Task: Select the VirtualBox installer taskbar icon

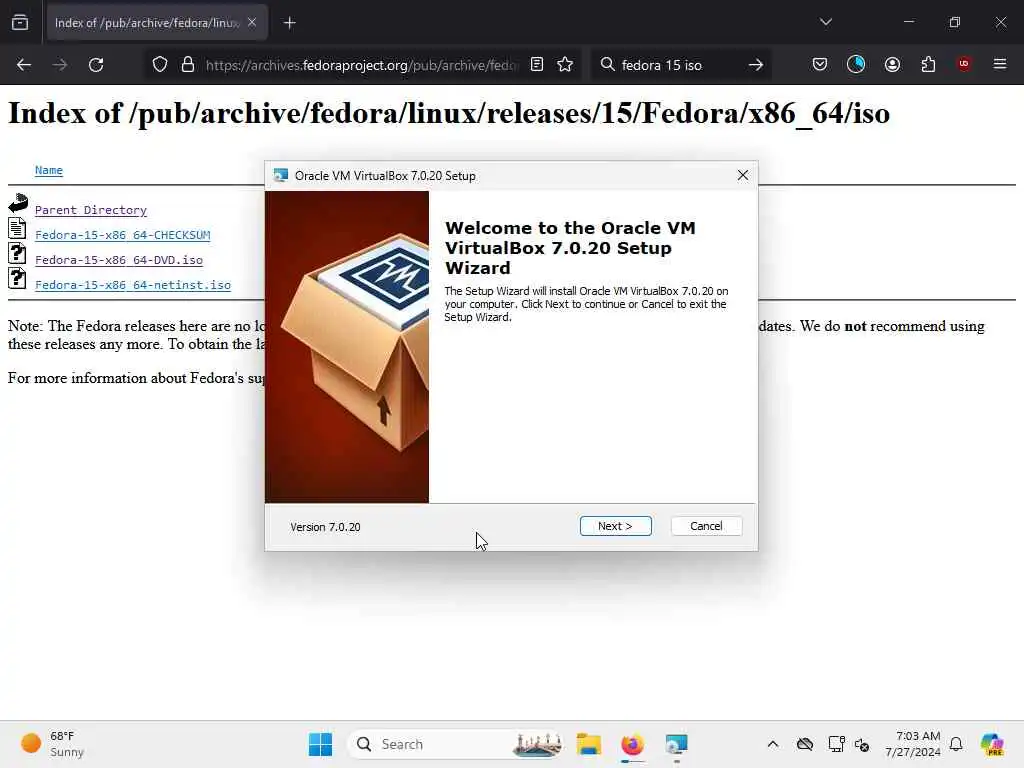Action: point(676,744)
